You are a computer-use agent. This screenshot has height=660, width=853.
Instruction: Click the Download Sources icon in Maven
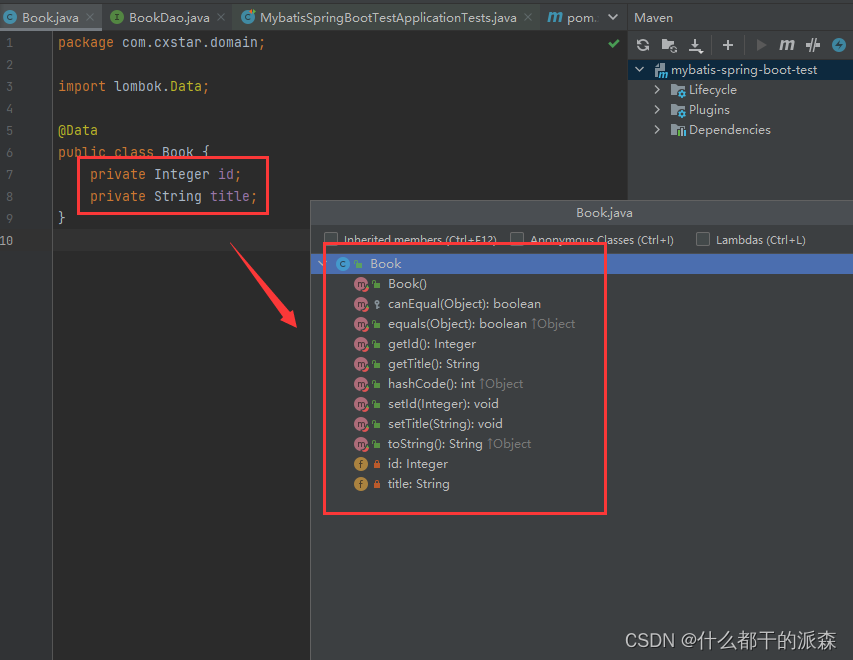(x=696, y=45)
